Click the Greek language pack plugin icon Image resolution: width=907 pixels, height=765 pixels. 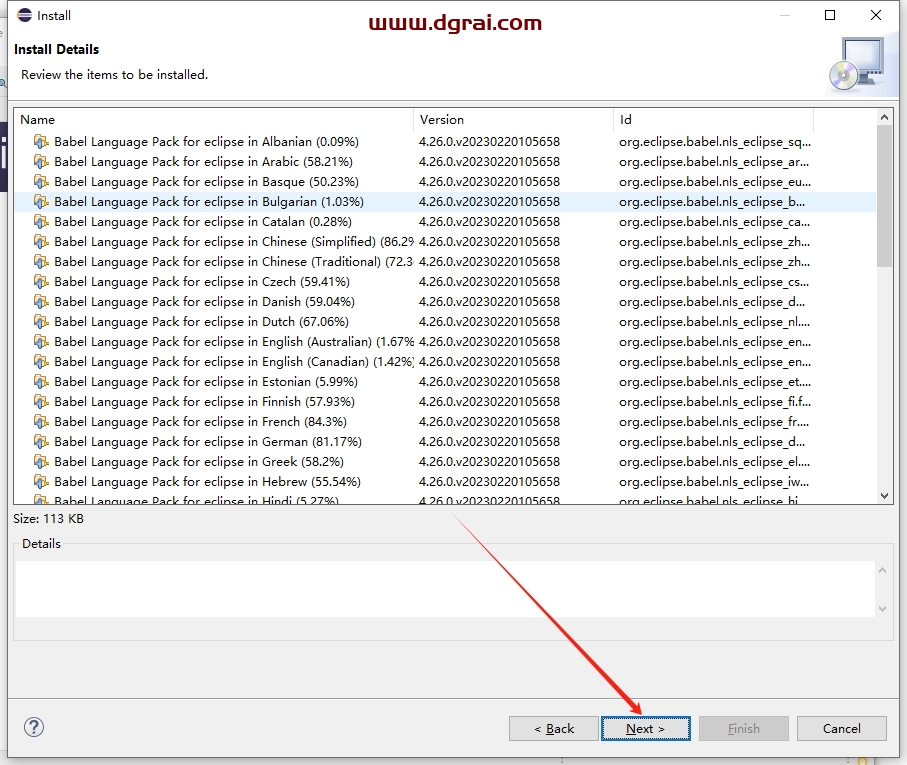pos(40,461)
